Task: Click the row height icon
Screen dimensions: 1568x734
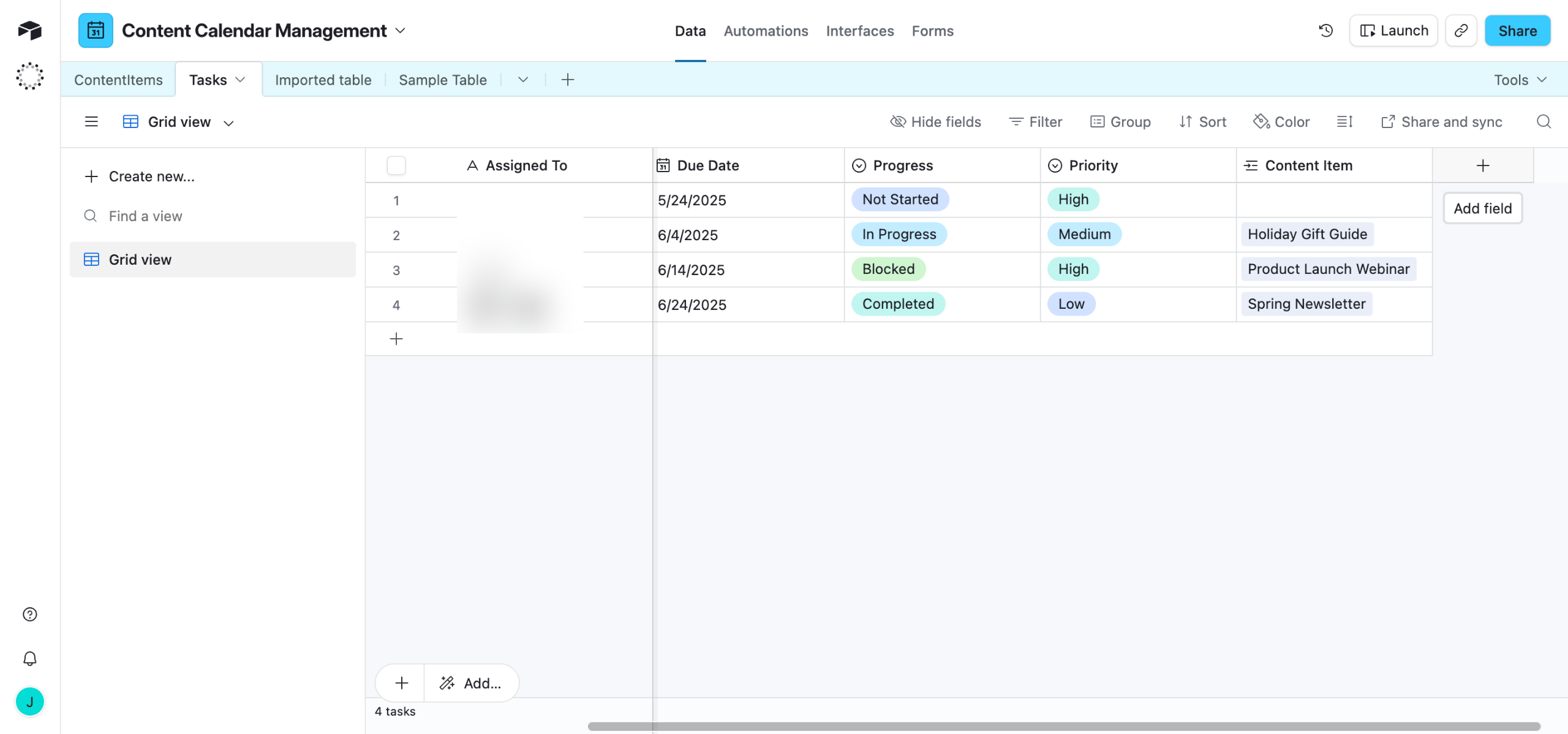Action: tap(1344, 122)
